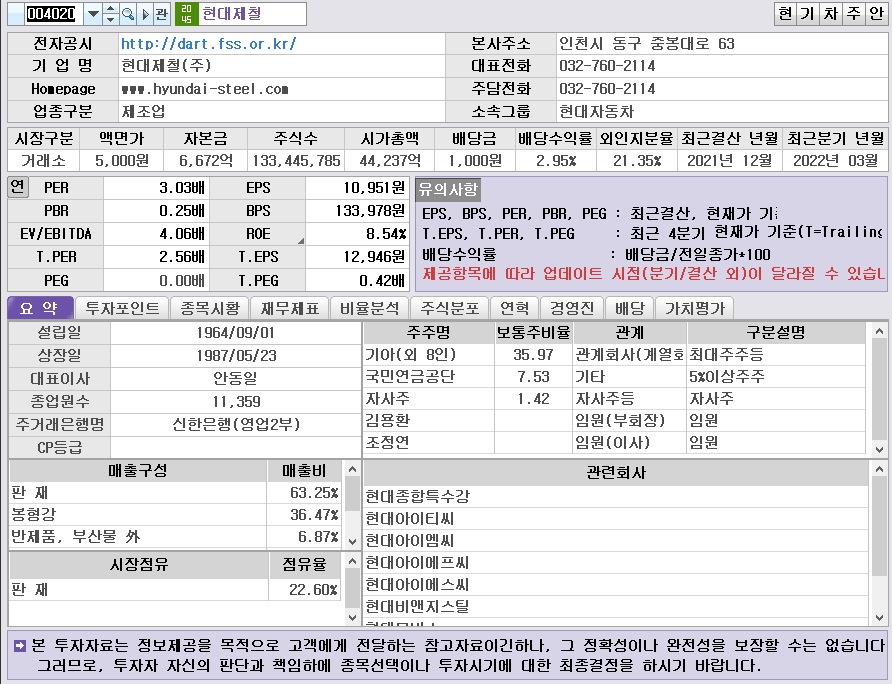Open the stock code dropdown arrow
892x684 pixels.
coord(93,14)
